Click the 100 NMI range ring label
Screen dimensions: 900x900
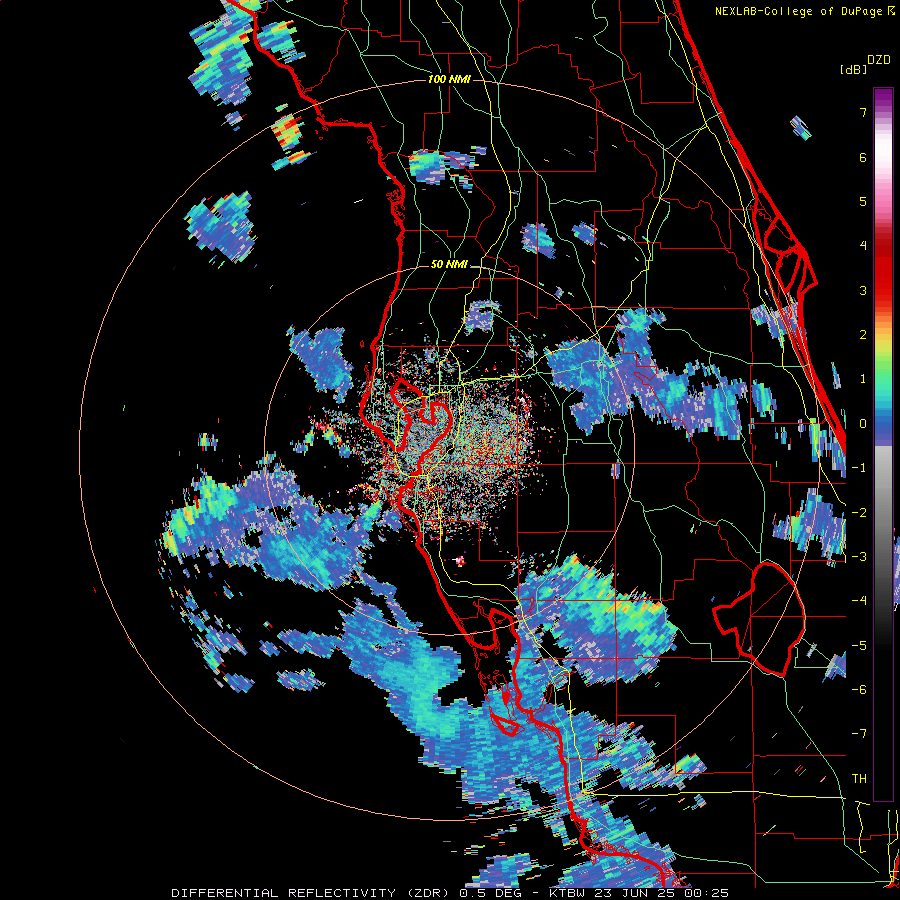[x=449, y=79]
